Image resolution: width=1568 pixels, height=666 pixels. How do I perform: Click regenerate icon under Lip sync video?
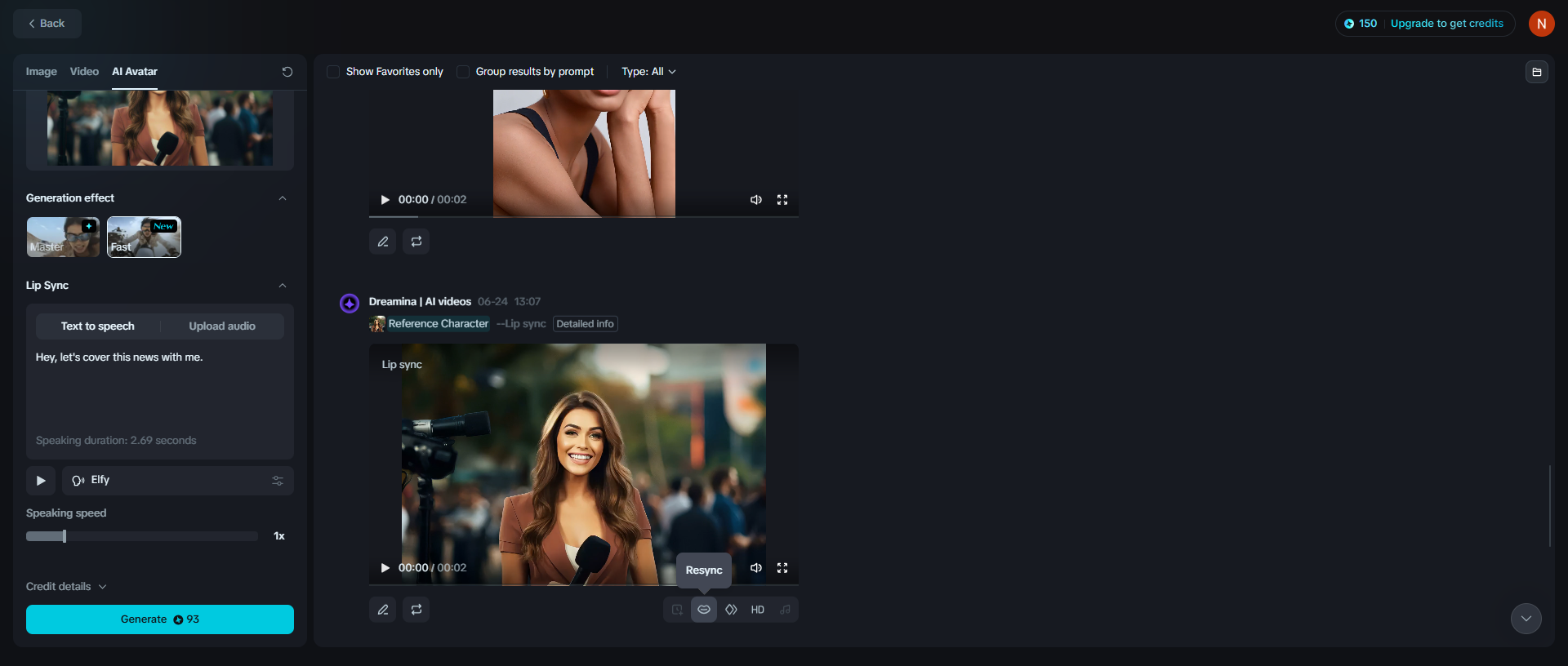tap(416, 610)
